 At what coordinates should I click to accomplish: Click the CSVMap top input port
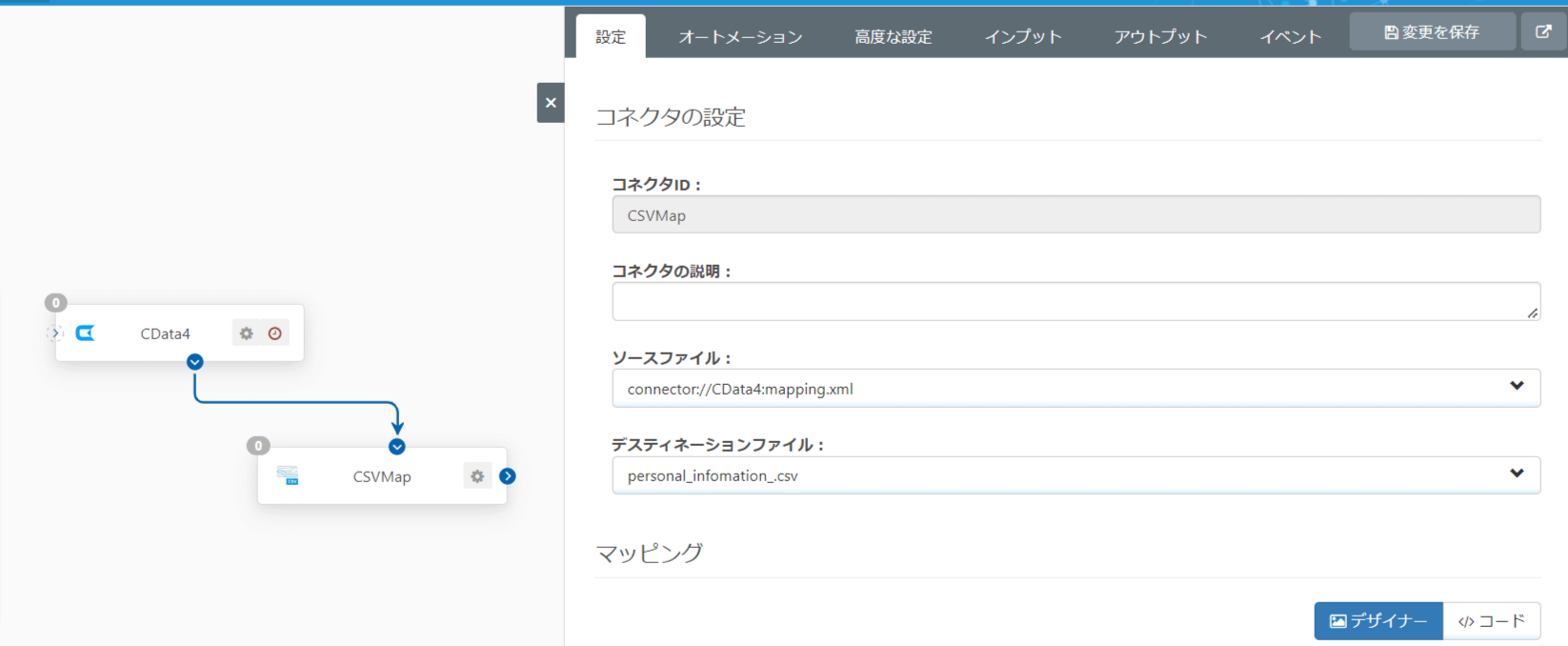(397, 447)
